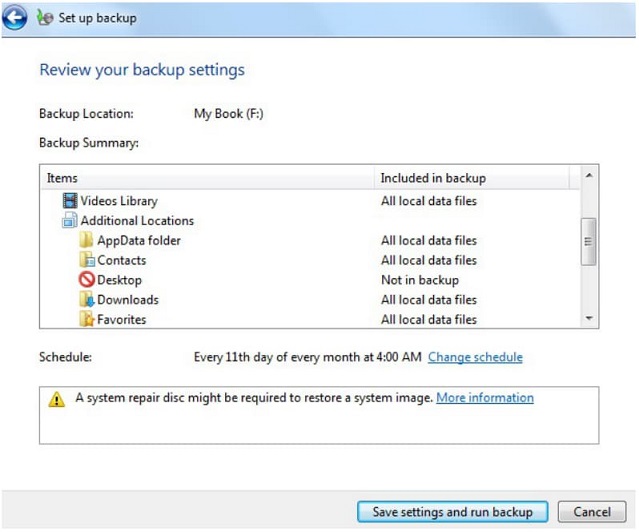The height and width of the screenshot is (532, 639).
Task: Click the summary list scrollbar thumb
Action: coord(588,242)
